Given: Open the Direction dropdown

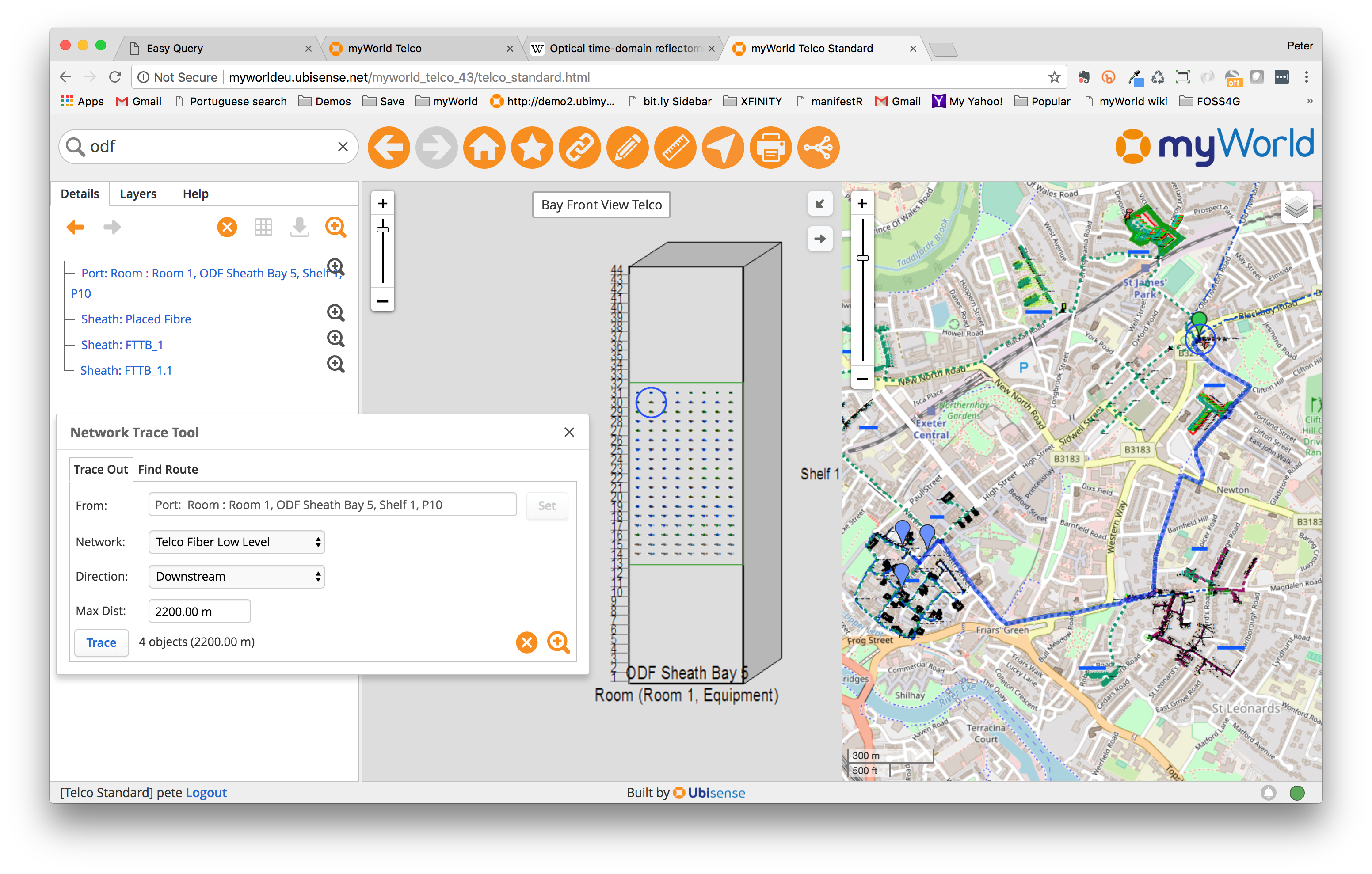Looking at the screenshot, I should click(x=236, y=577).
